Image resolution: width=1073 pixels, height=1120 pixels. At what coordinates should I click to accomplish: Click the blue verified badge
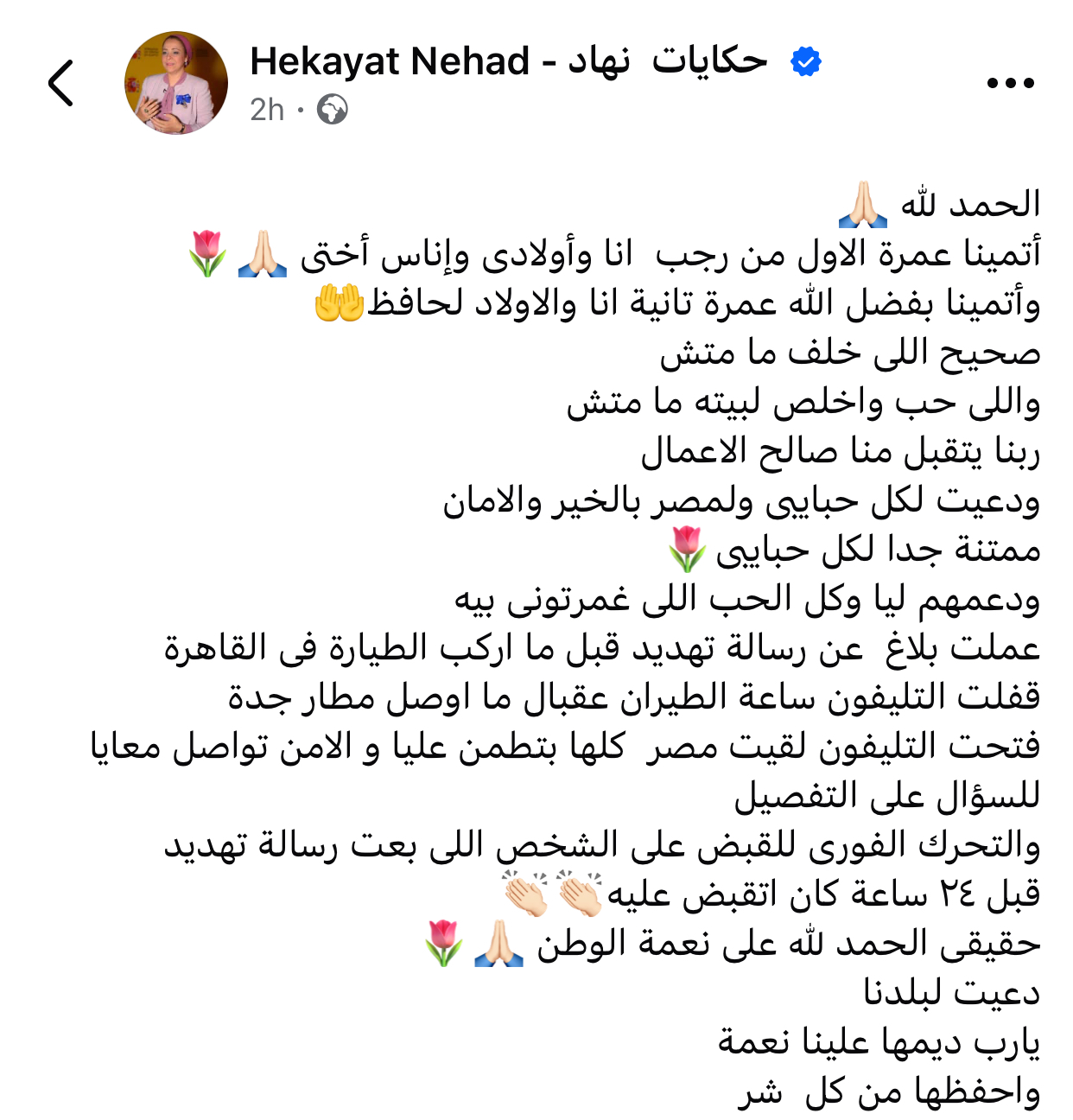point(805,62)
